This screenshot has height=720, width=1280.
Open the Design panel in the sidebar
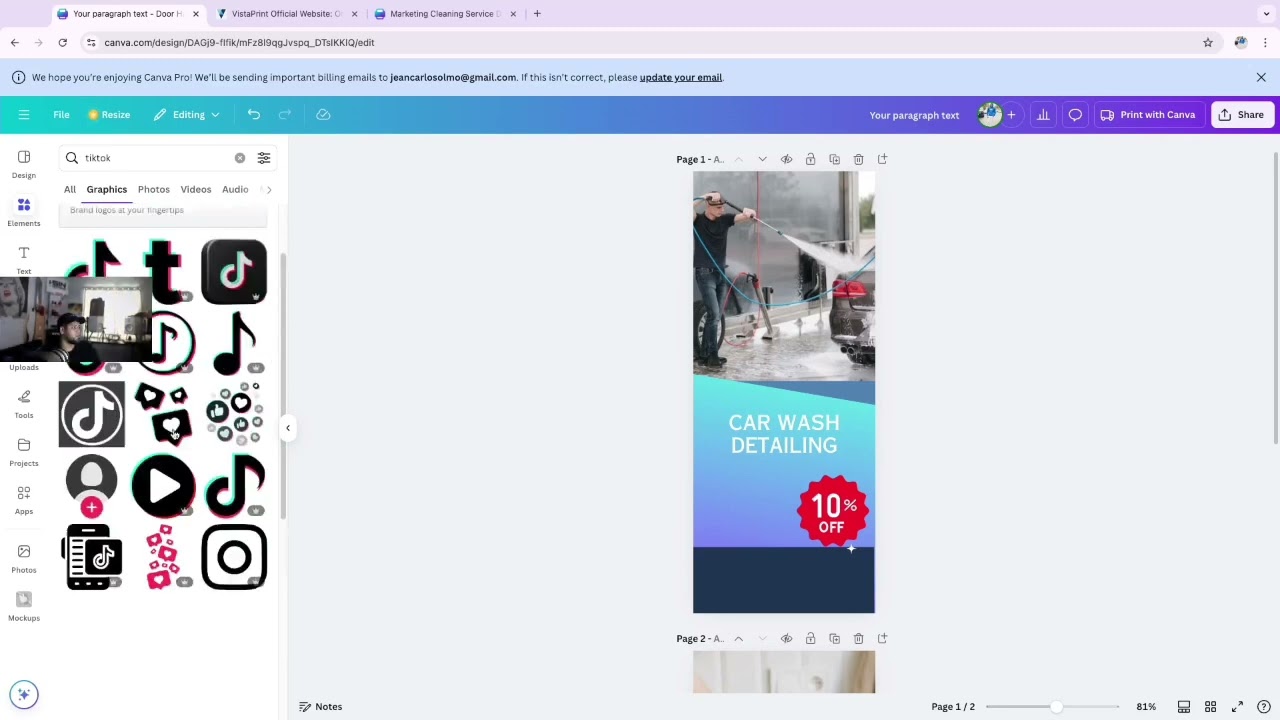24,164
